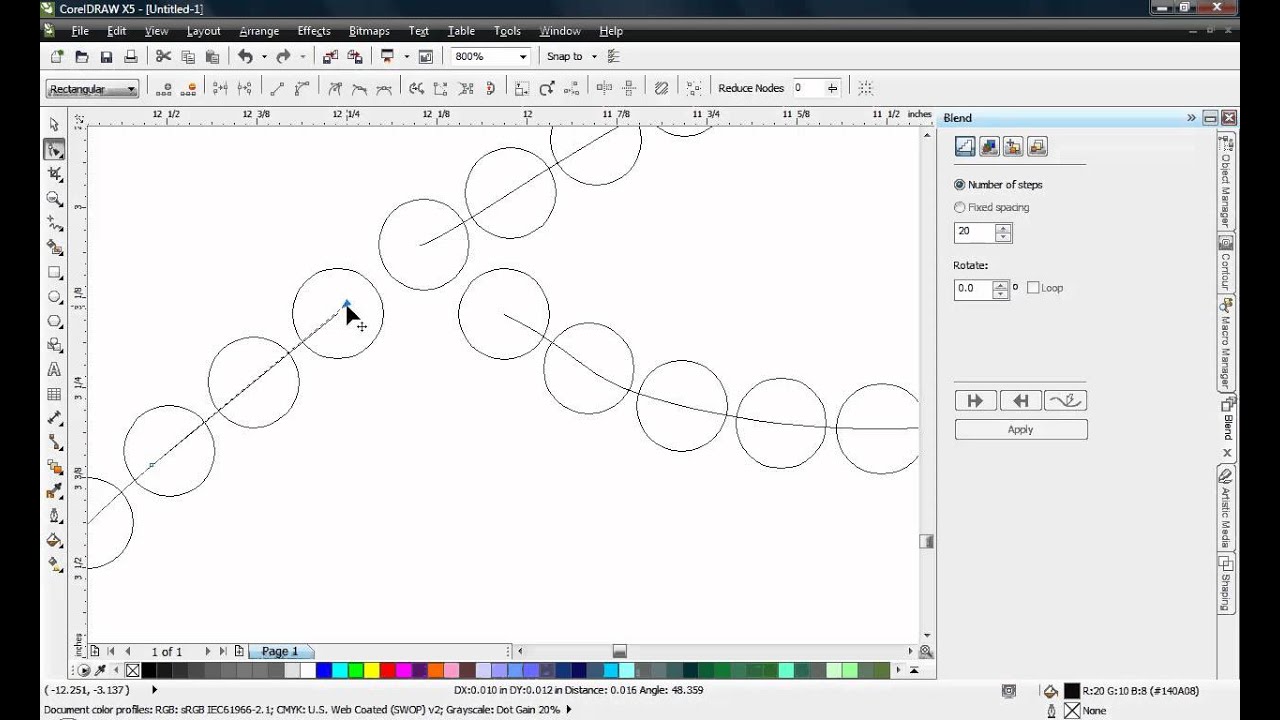Click the Paste clipboard icon
Screen dimensions: 1280x720
click(212, 57)
